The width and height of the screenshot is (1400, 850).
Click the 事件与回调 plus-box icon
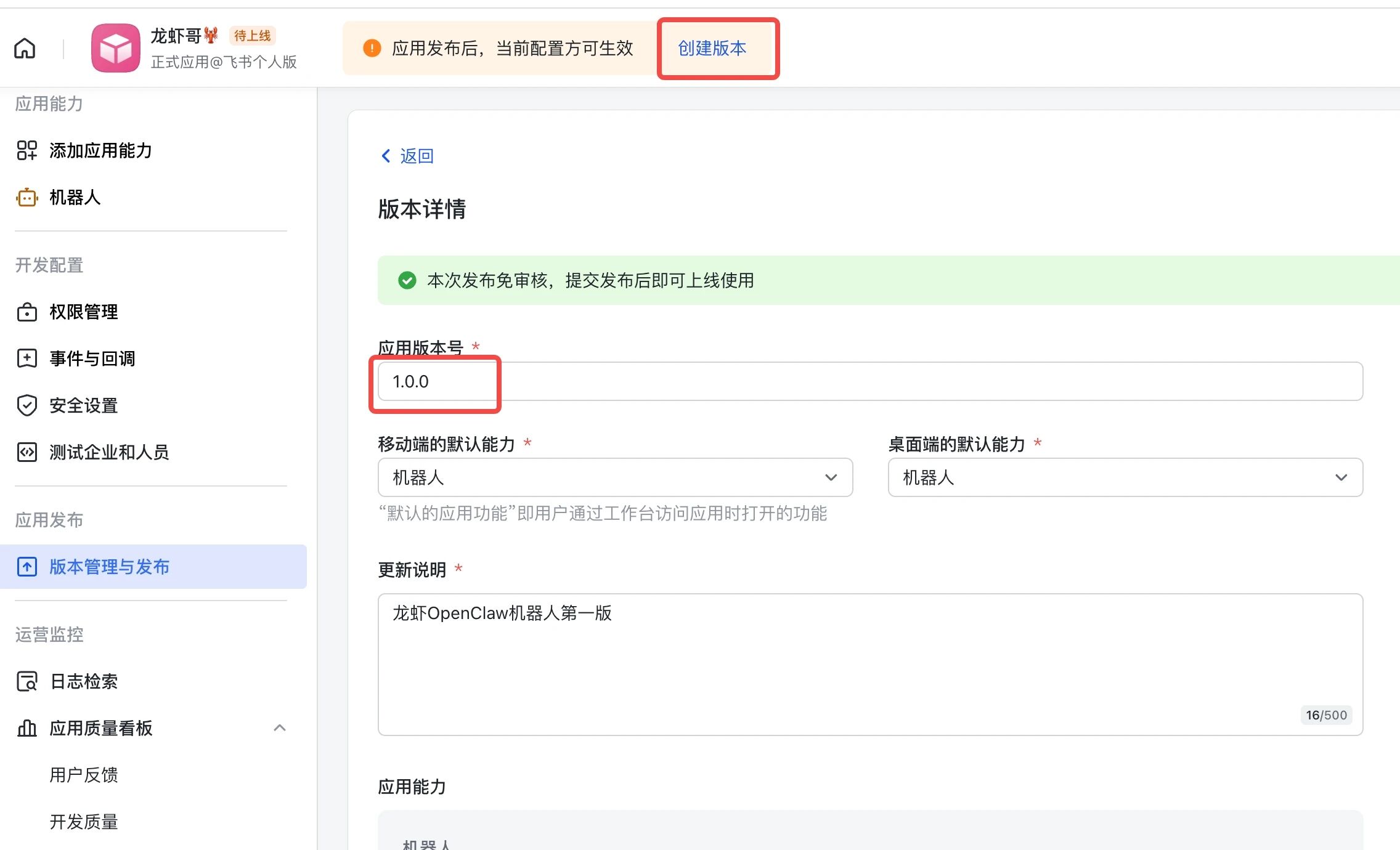tap(26, 358)
